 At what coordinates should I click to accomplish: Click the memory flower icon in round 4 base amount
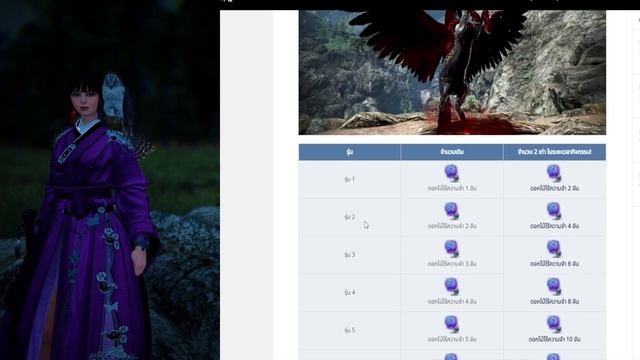tap(451, 287)
